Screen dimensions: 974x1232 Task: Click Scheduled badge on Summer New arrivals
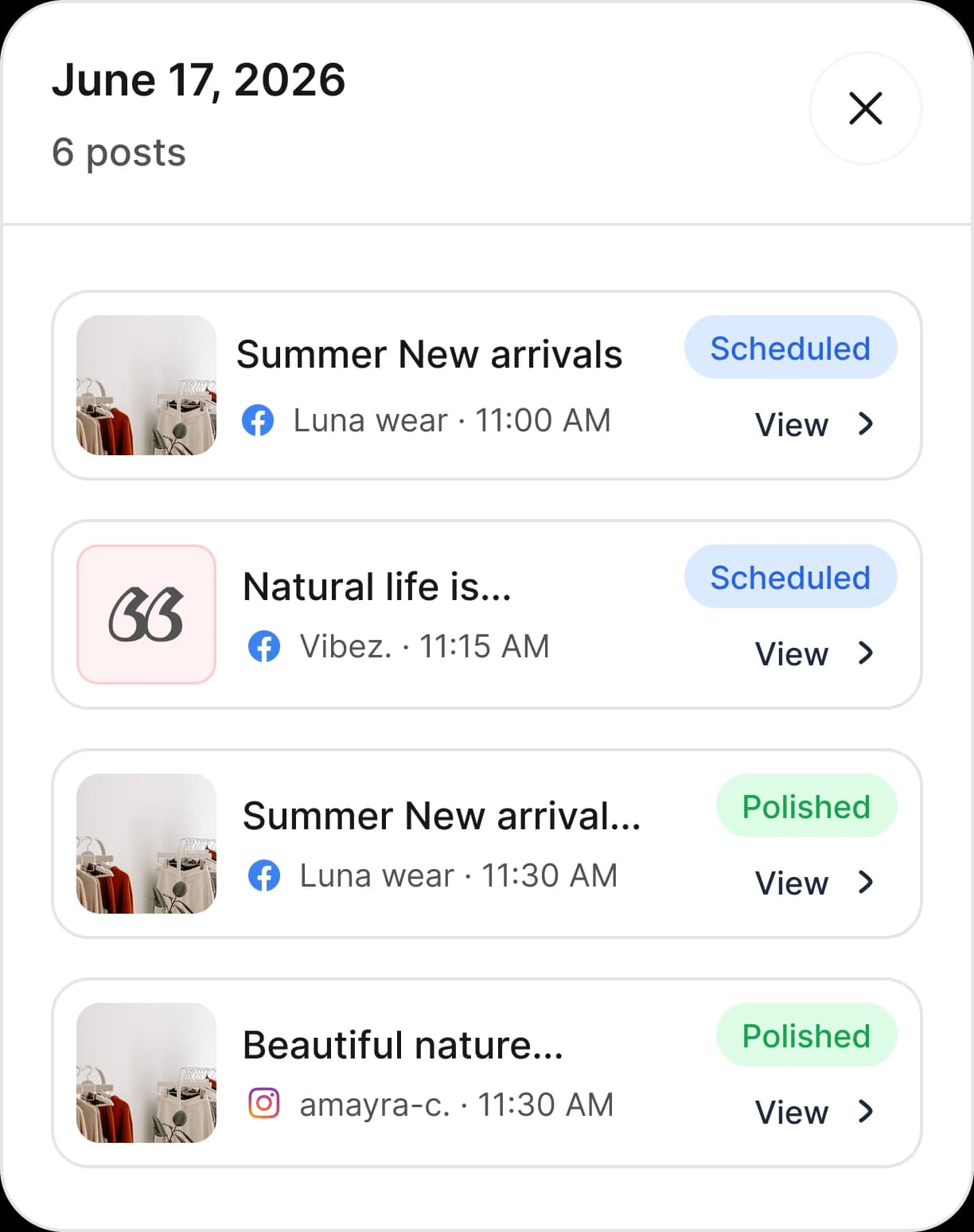[790, 348]
